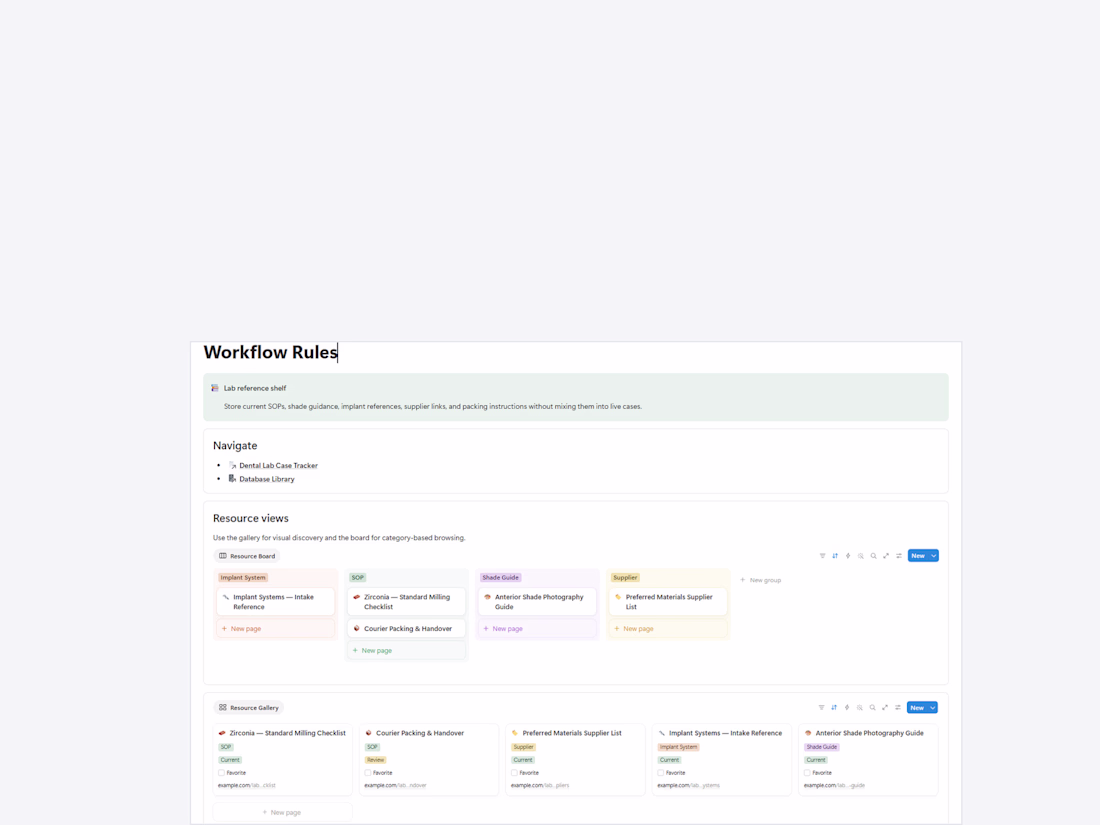Open the Dental Lab Case Tracker link
This screenshot has width=1100, height=825.
[x=279, y=465]
